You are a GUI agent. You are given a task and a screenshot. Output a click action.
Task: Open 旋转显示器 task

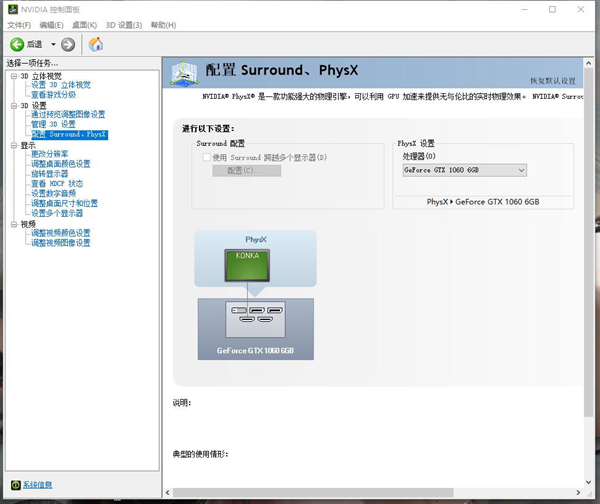point(50,174)
